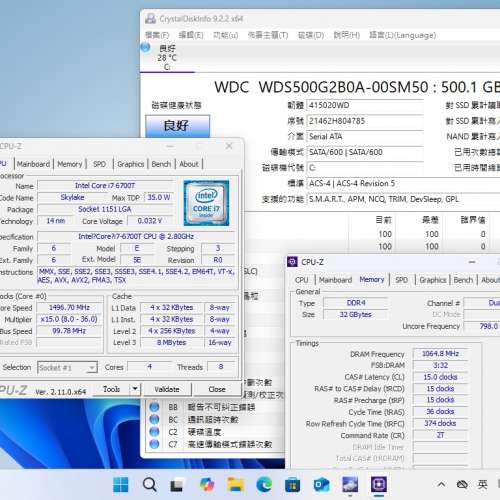Click the OneDrive cloud tray icon

coord(462,484)
